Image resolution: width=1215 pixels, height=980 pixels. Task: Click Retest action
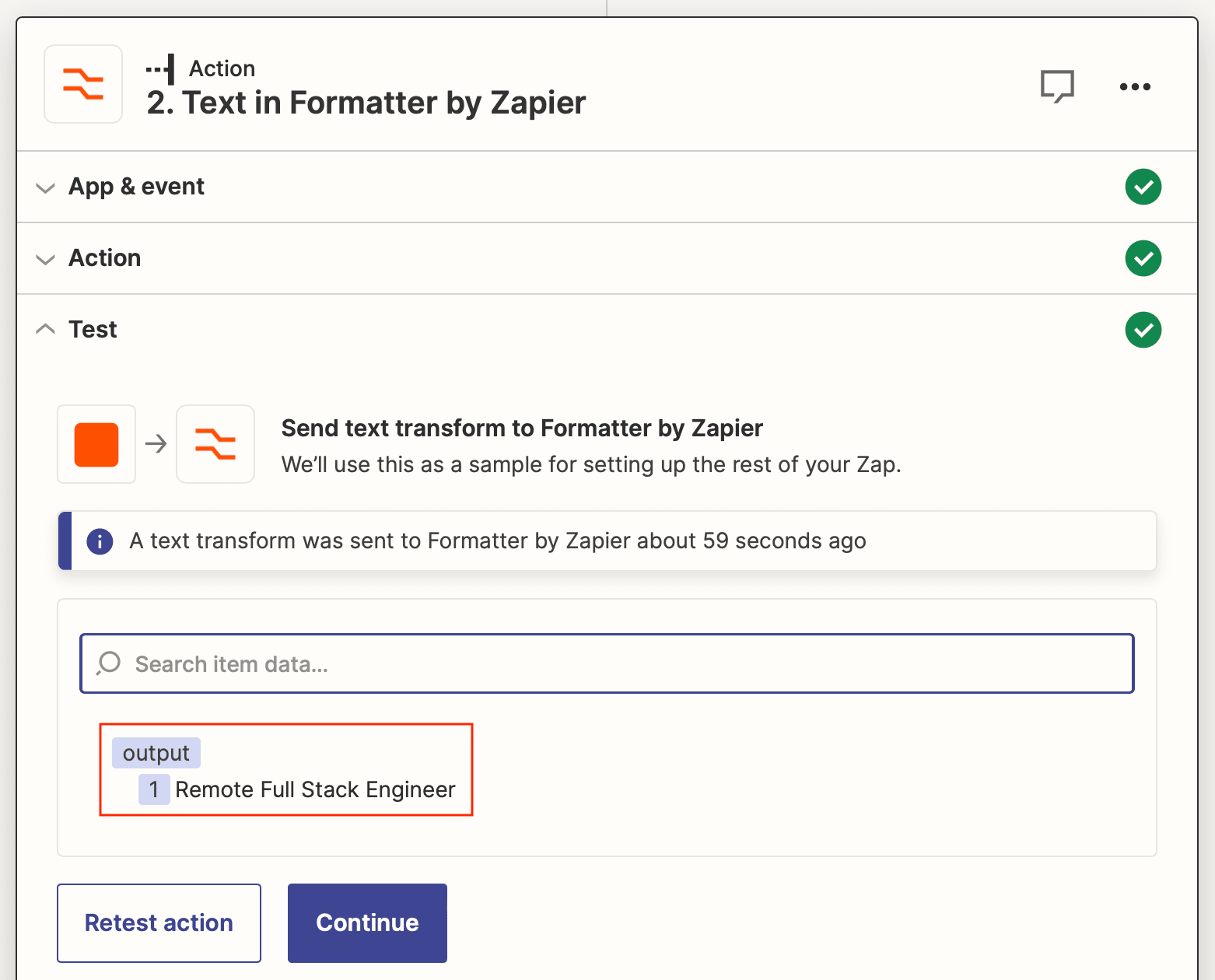[x=158, y=922]
